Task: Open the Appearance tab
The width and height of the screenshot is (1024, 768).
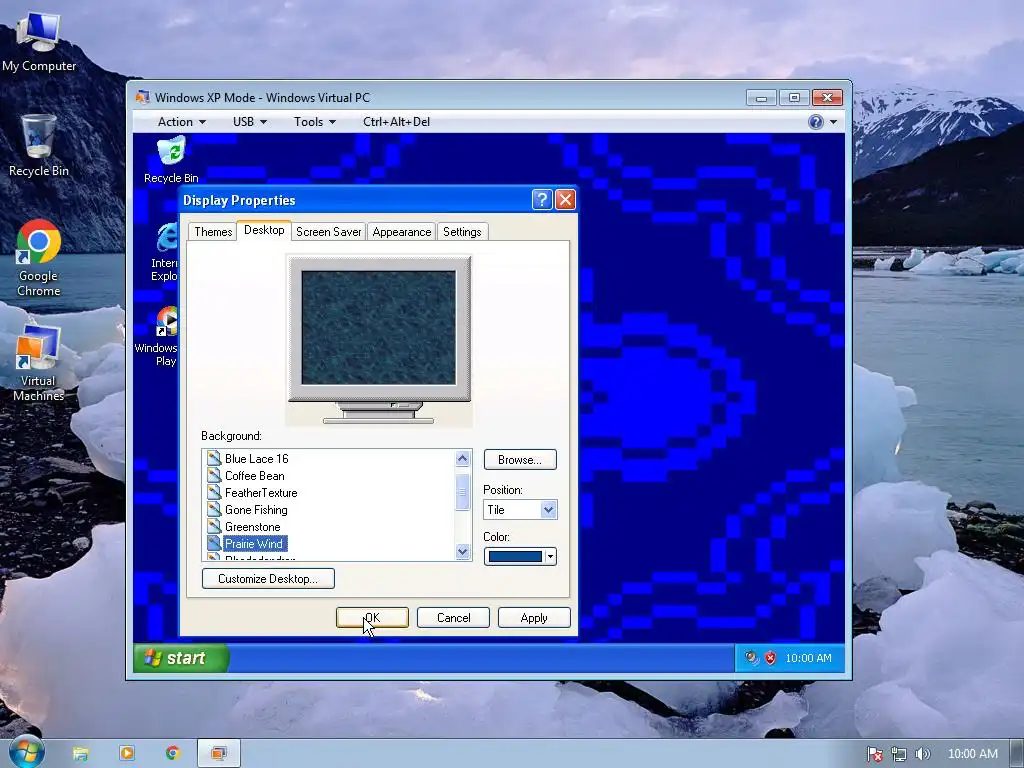Action: (x=402, y=232)
